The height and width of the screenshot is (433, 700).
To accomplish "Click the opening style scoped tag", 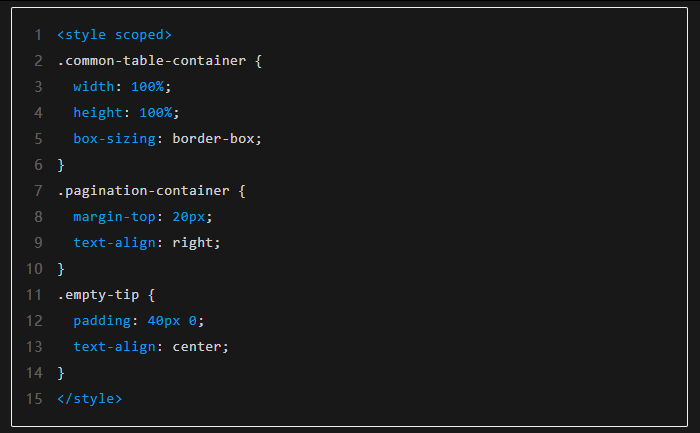I will tap(114, 35).
